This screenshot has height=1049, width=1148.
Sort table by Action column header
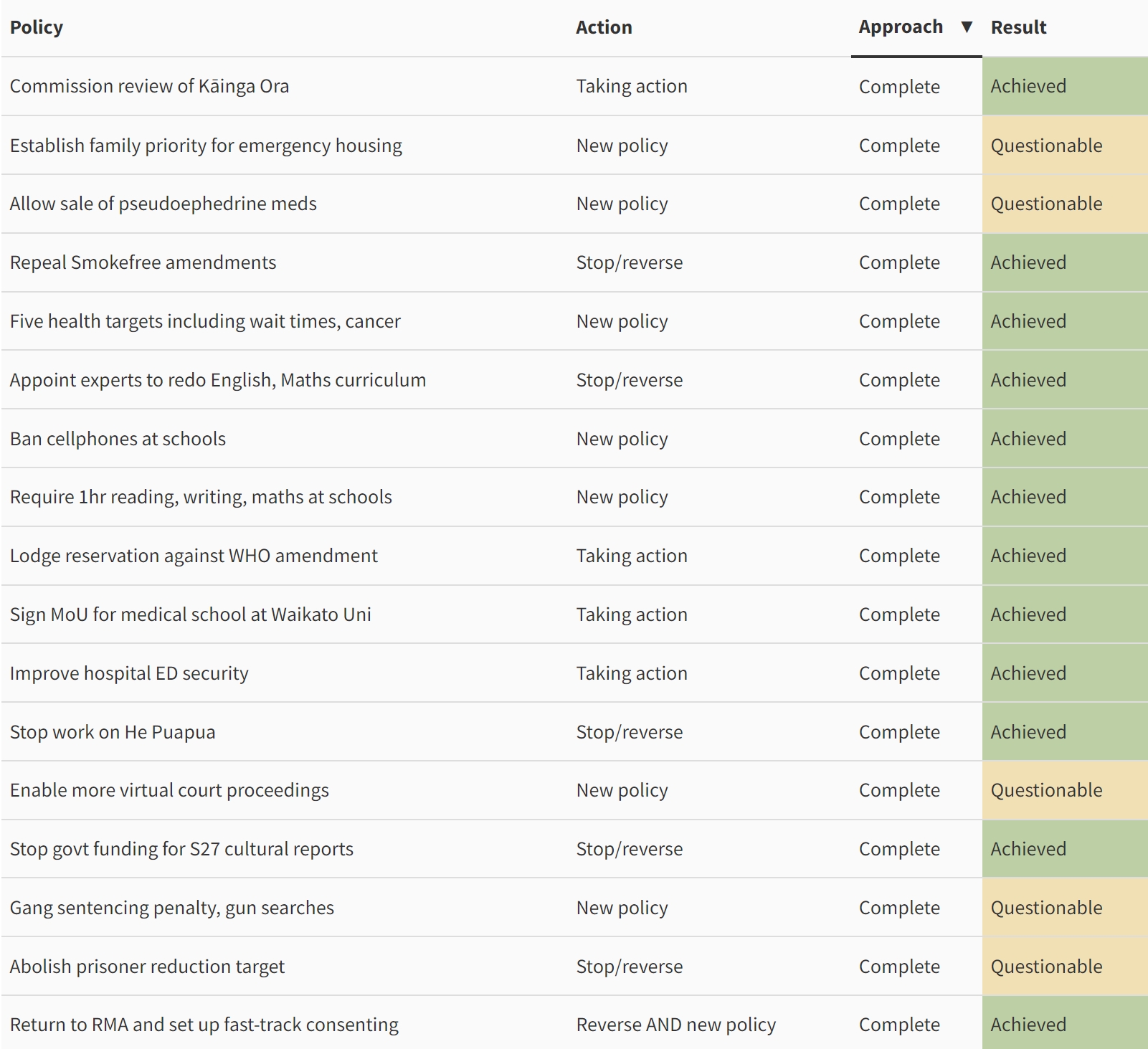[x=604, y=27]
